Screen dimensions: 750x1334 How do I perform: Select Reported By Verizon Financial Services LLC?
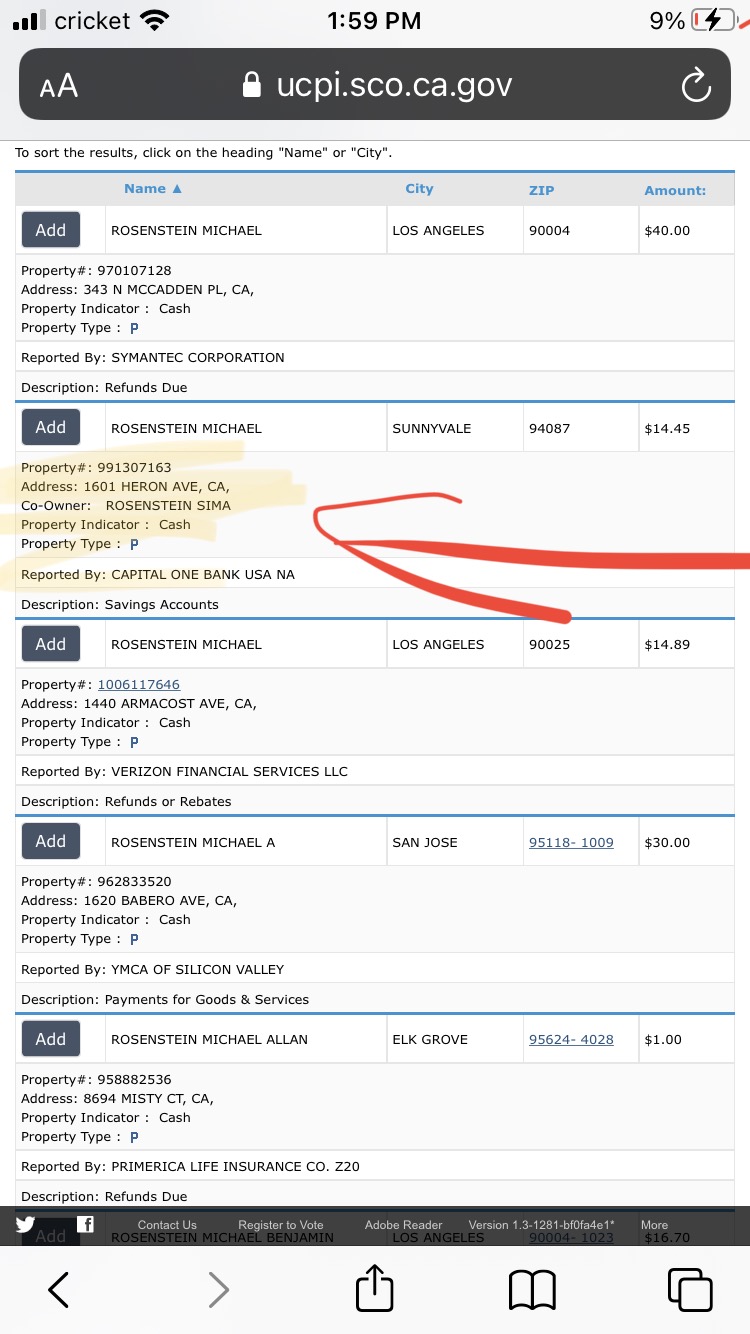(x=185, y=772)
